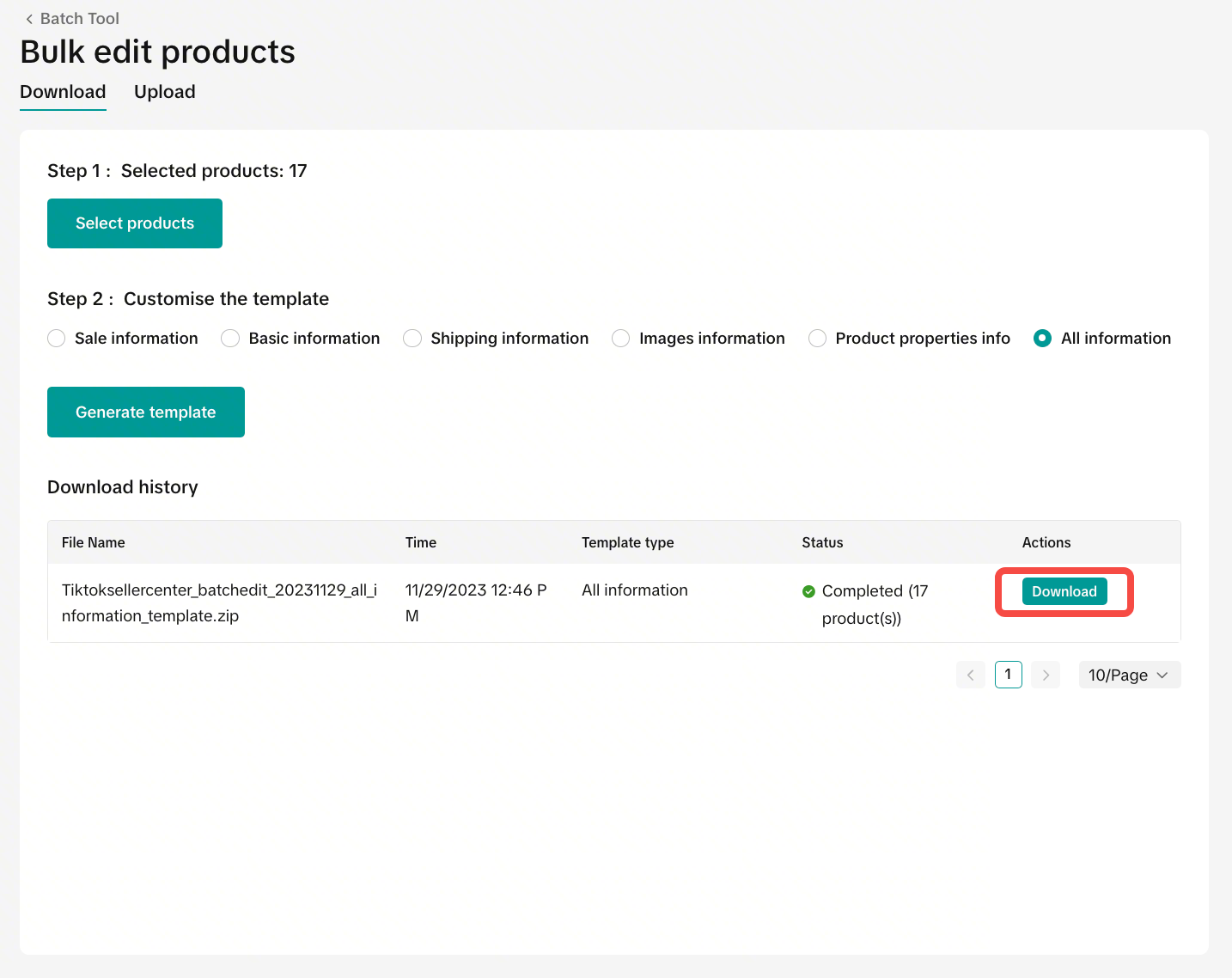
Task: Click the Generate template button
Action: click(146, 413)
